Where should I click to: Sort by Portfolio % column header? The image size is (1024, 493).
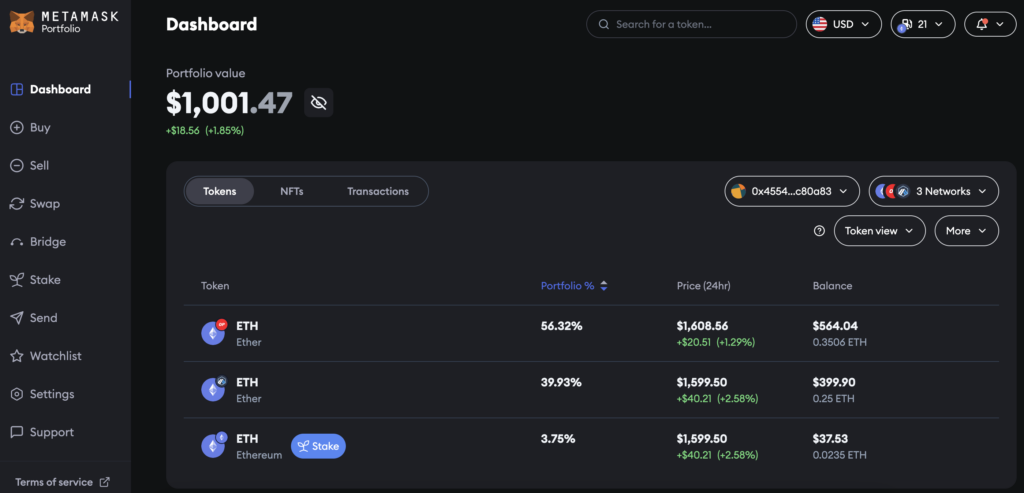click(x=574, y=286)
